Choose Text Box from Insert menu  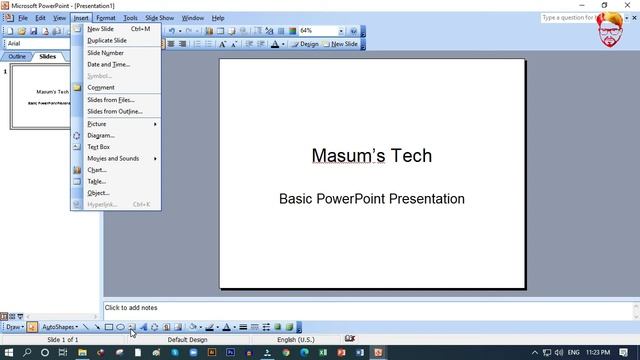116,147
